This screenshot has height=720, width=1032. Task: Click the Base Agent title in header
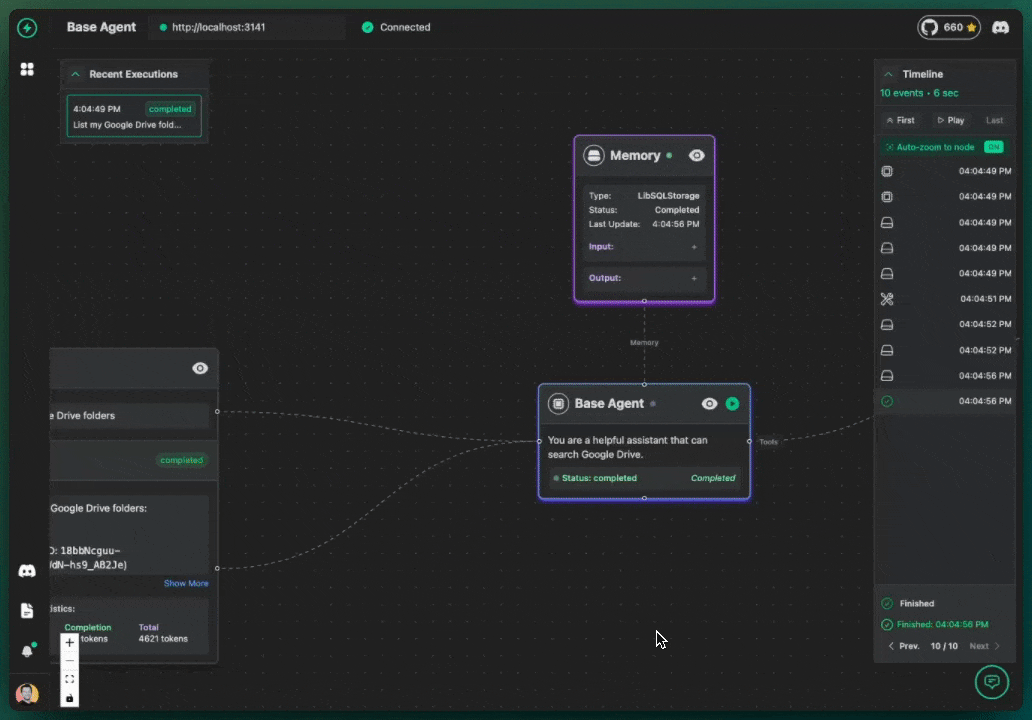pos(101,27)
